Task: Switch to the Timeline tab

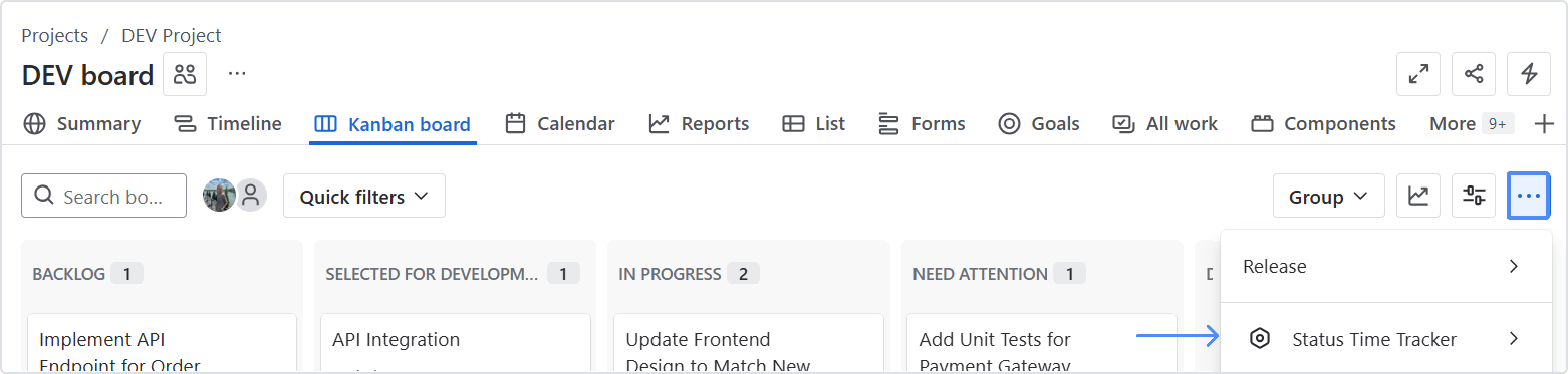Action: tap(228, 124)
